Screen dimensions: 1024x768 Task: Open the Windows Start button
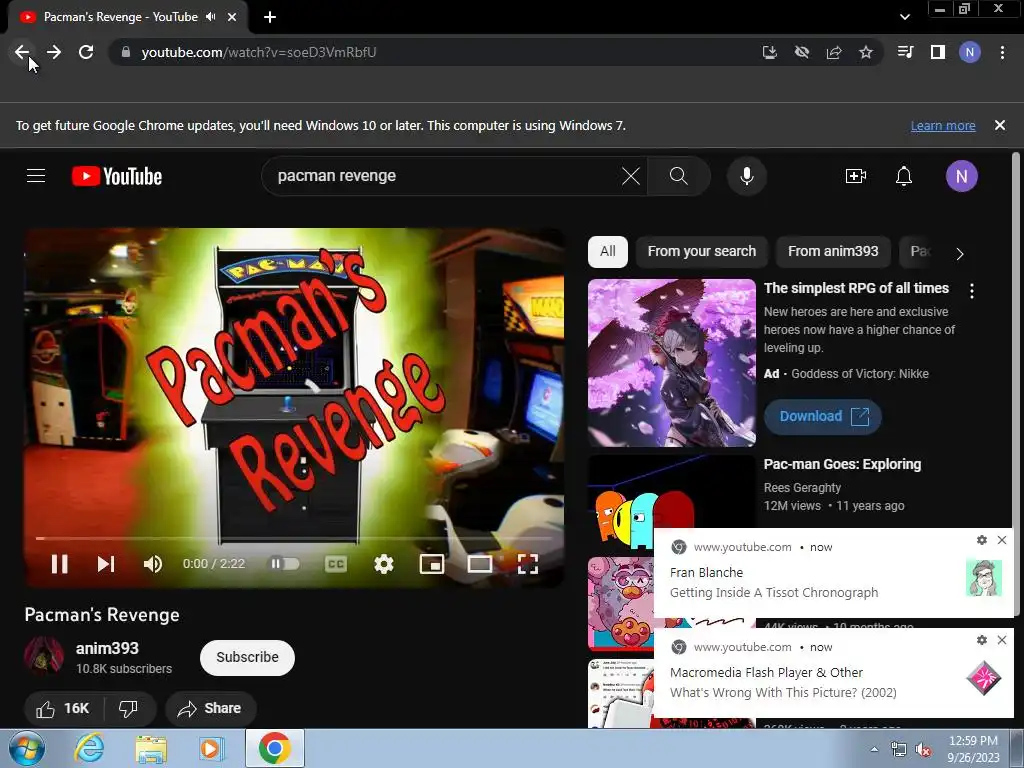click(x=27, y=749)
